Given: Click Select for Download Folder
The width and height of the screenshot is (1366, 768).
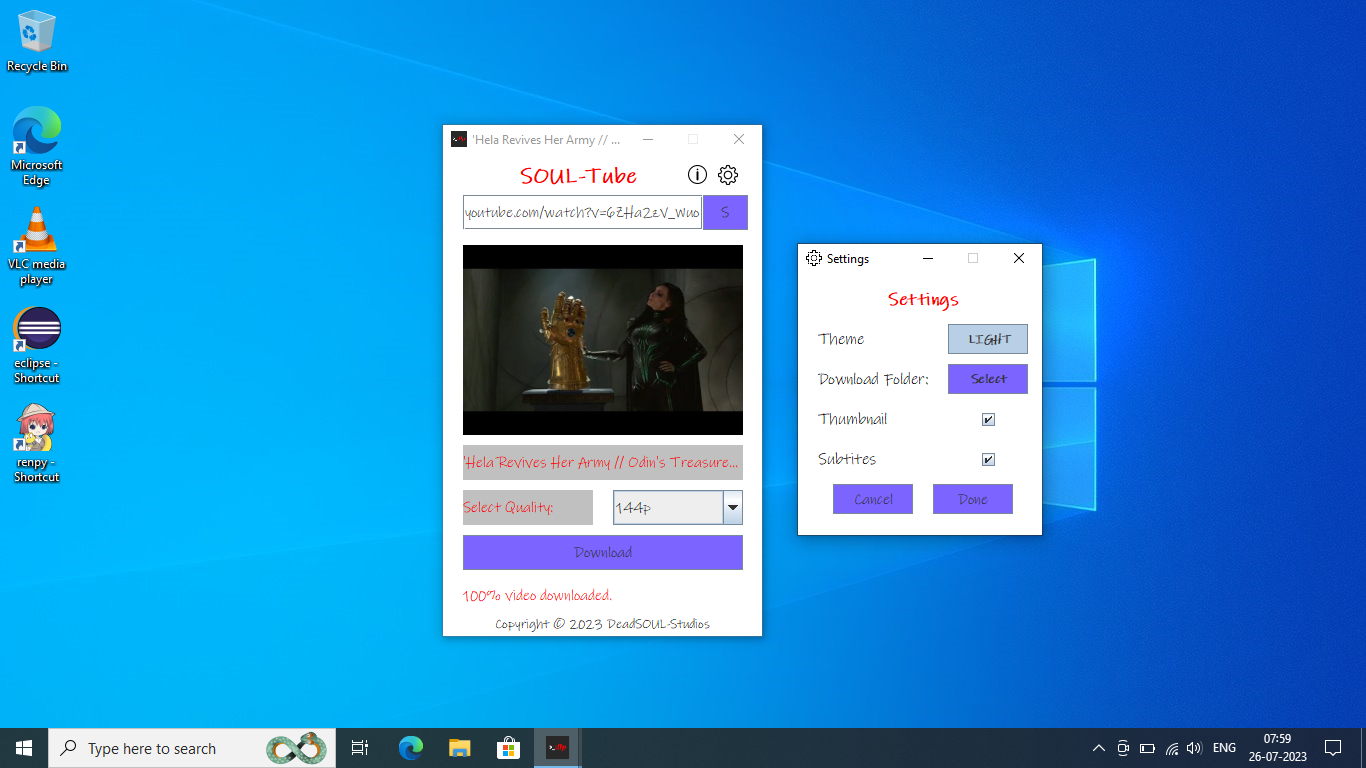Looking at the screenshot, I should pyautogui.click(x=988, y=379).
